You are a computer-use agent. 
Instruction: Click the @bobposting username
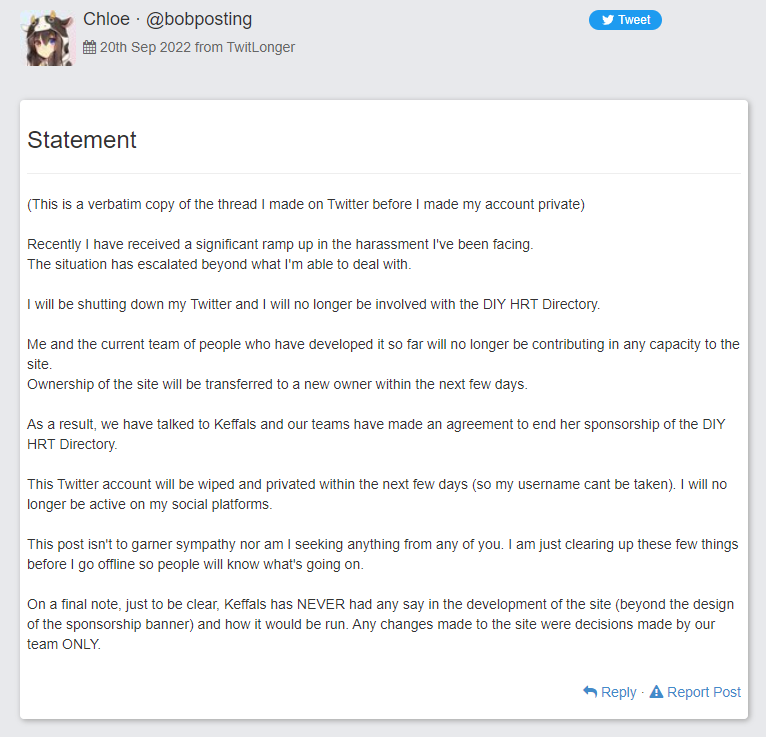199,20
